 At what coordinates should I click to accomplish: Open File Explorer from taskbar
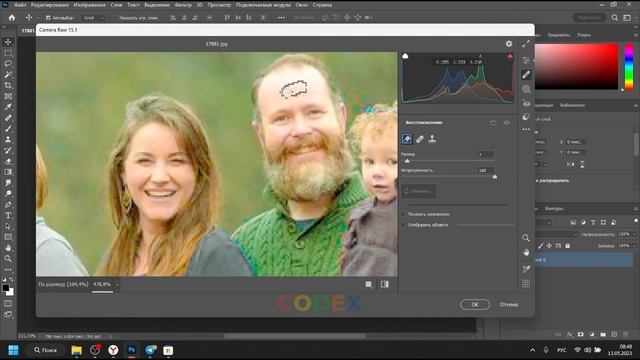(x=76, y=350)
